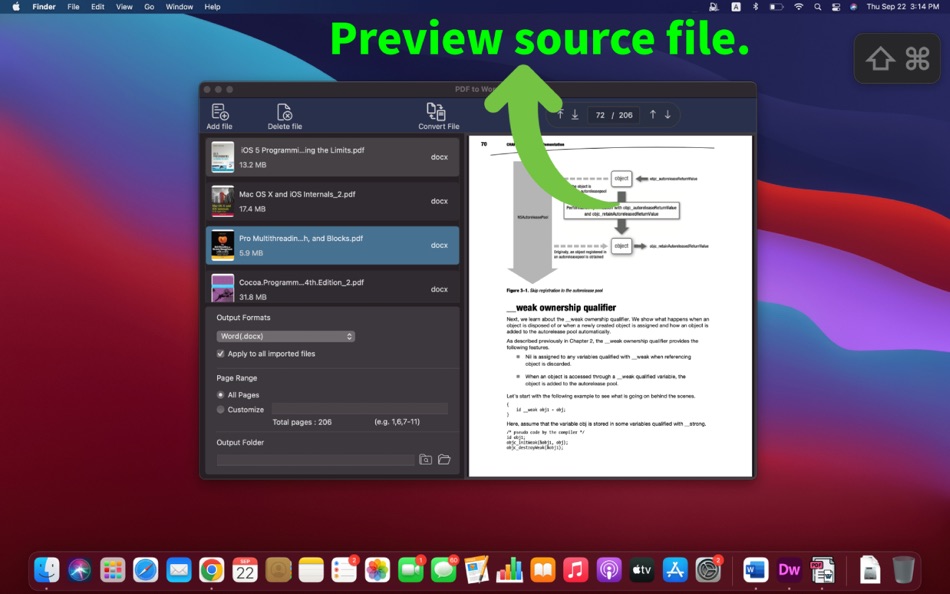Open Numbers from the Dock

(510, 570)
